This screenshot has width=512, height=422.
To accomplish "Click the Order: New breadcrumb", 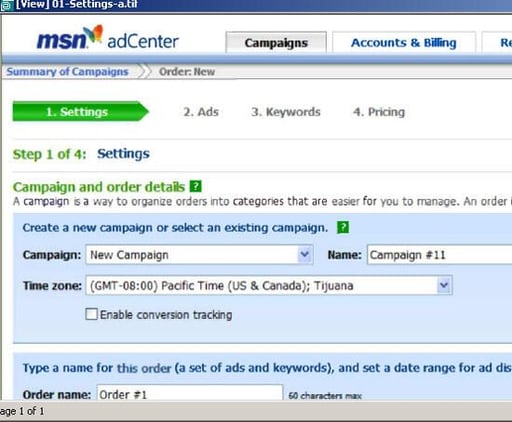I will click(187, 72).
